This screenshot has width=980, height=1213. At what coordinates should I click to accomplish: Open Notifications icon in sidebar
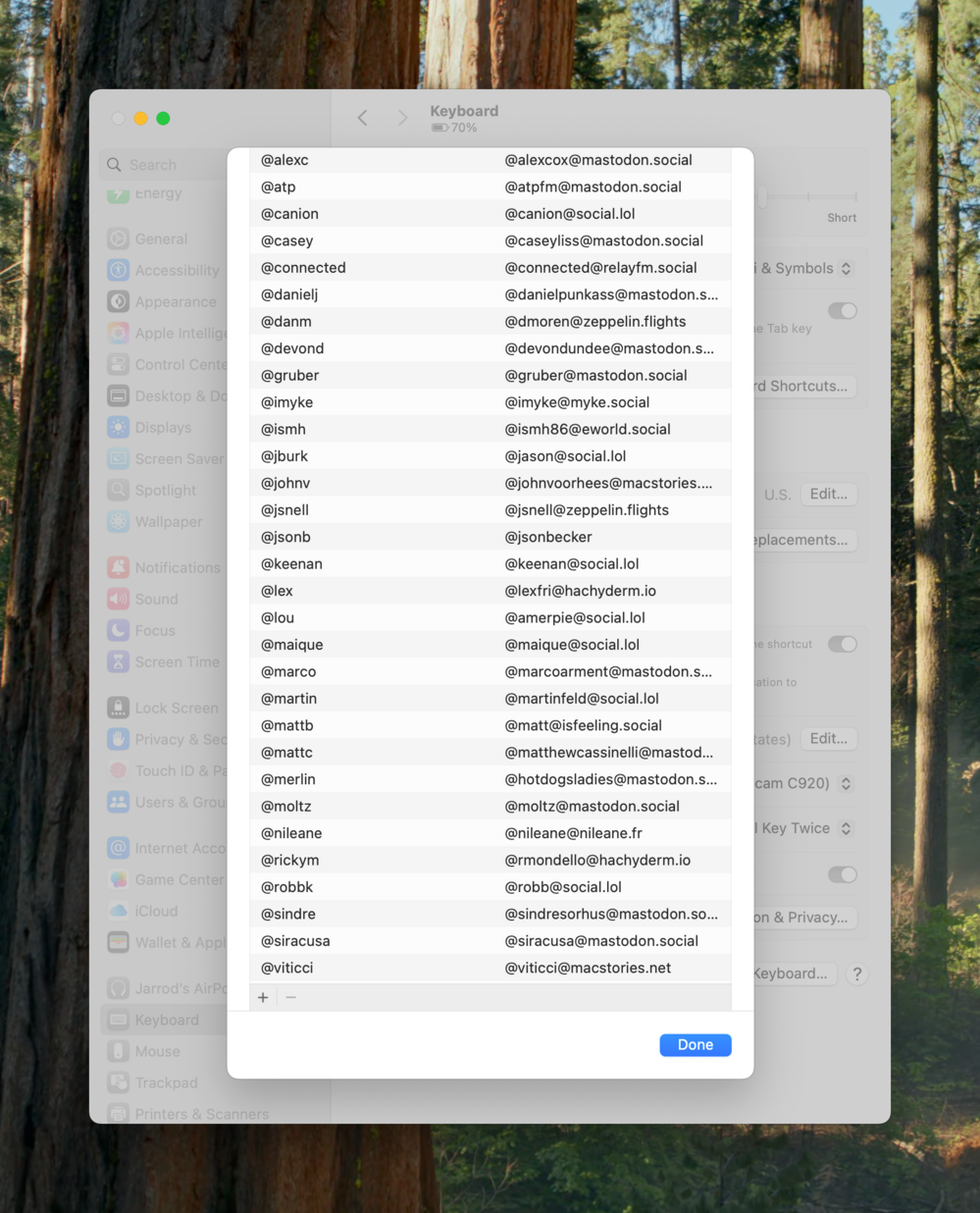pyautogui.click(x=119, y=567)
